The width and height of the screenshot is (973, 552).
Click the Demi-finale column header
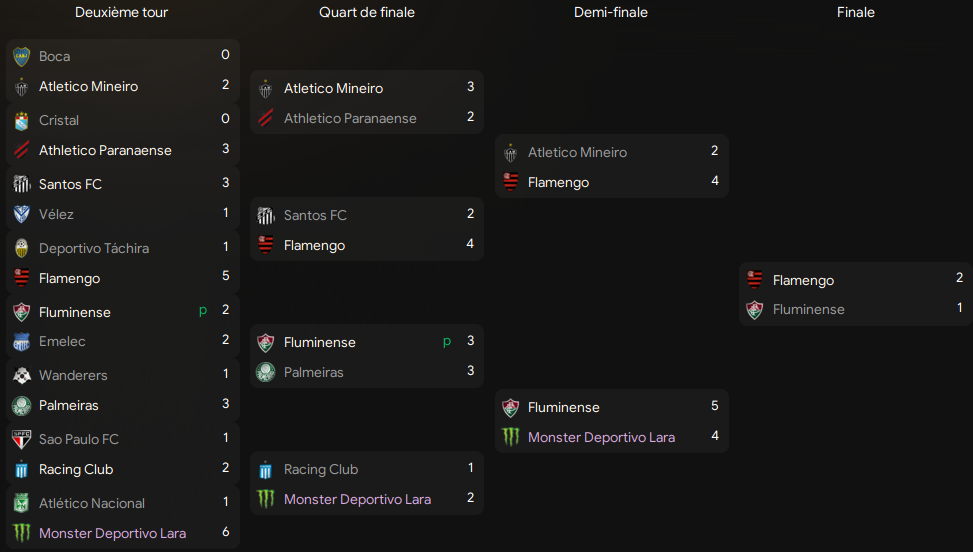[610, 13]
